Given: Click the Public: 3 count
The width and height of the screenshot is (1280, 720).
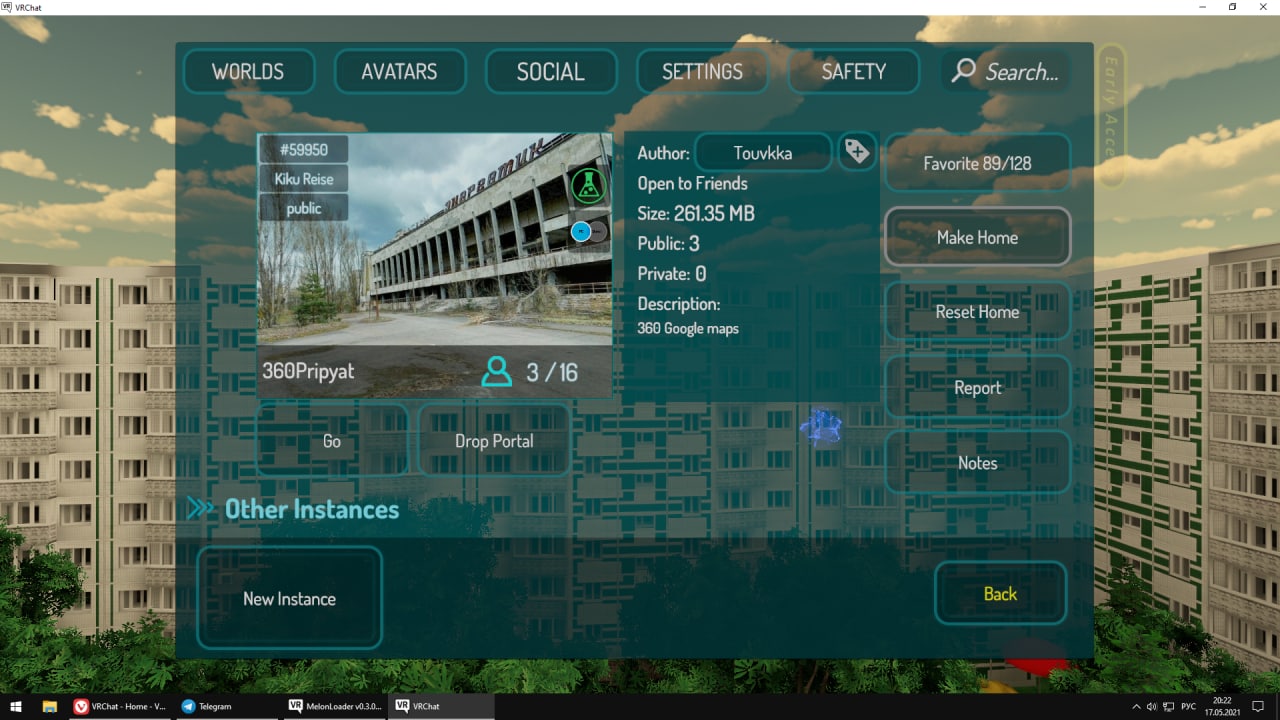Looking at the screenshot, I should click(x=669, y=243).
